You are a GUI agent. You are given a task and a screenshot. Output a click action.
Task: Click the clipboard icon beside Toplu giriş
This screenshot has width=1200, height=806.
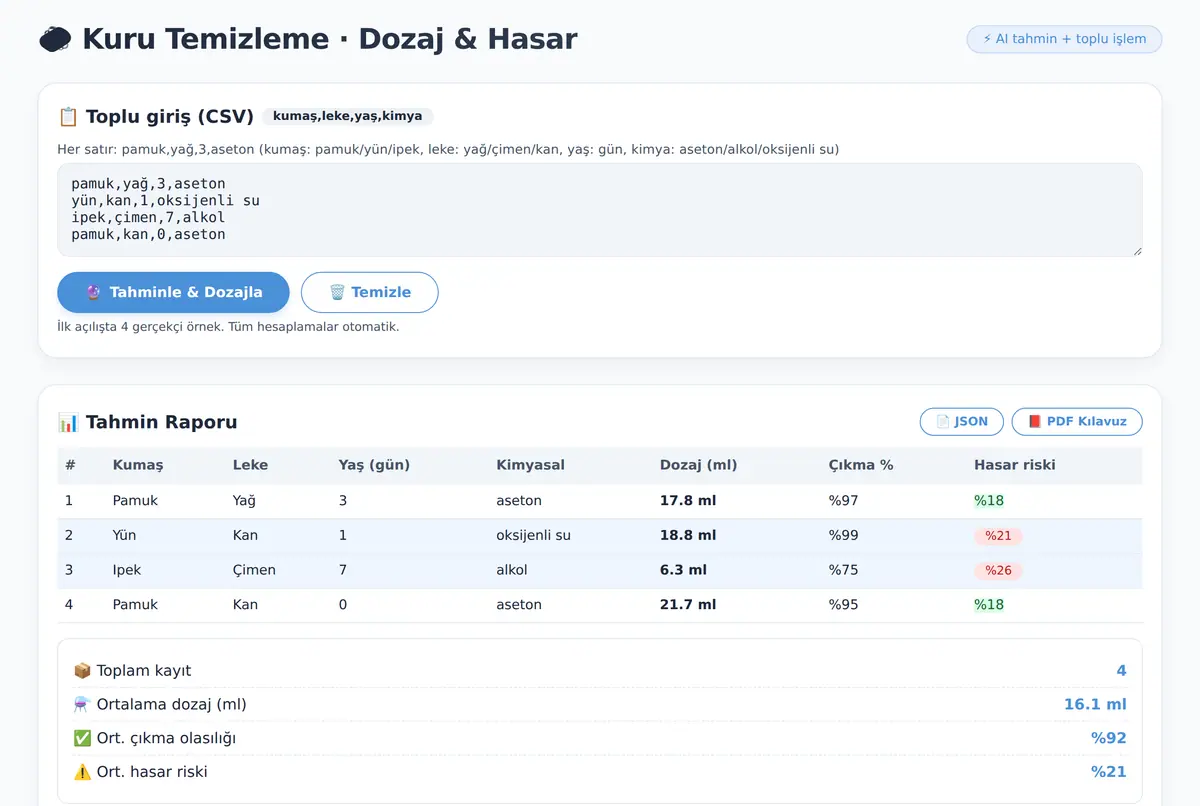(x=68, y=116)
